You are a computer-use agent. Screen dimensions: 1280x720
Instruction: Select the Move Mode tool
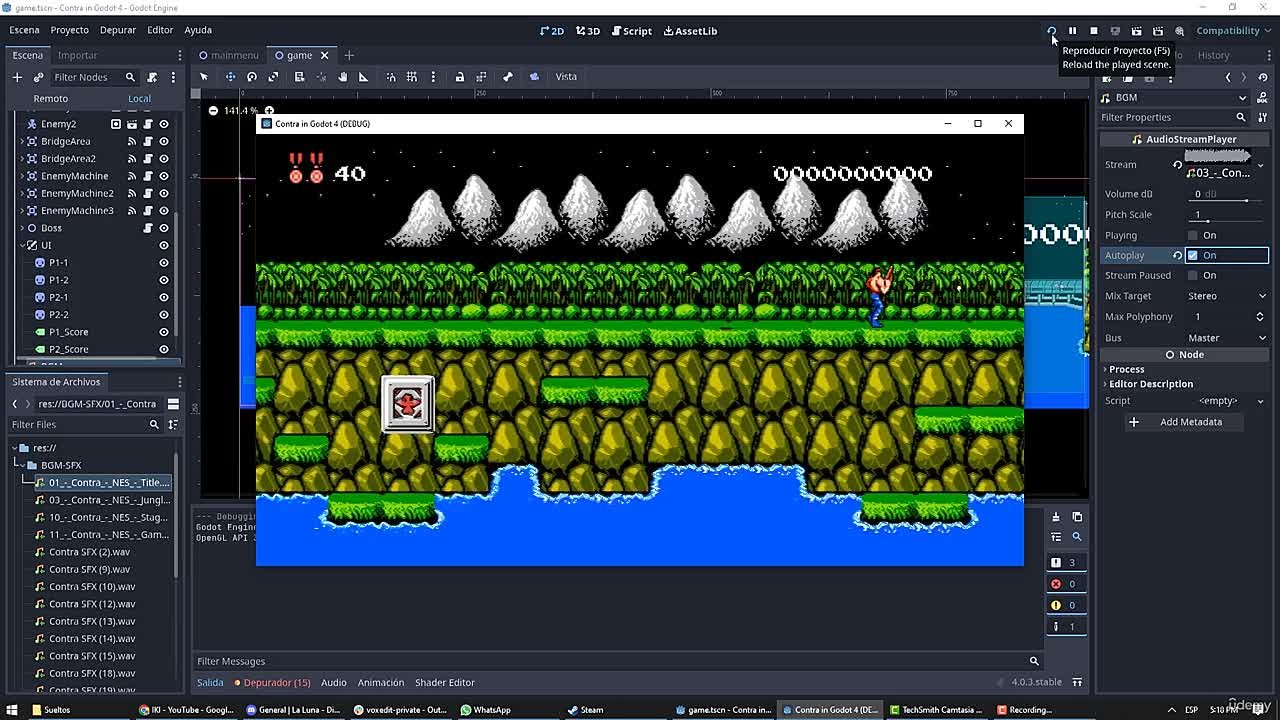click(230, 77)
